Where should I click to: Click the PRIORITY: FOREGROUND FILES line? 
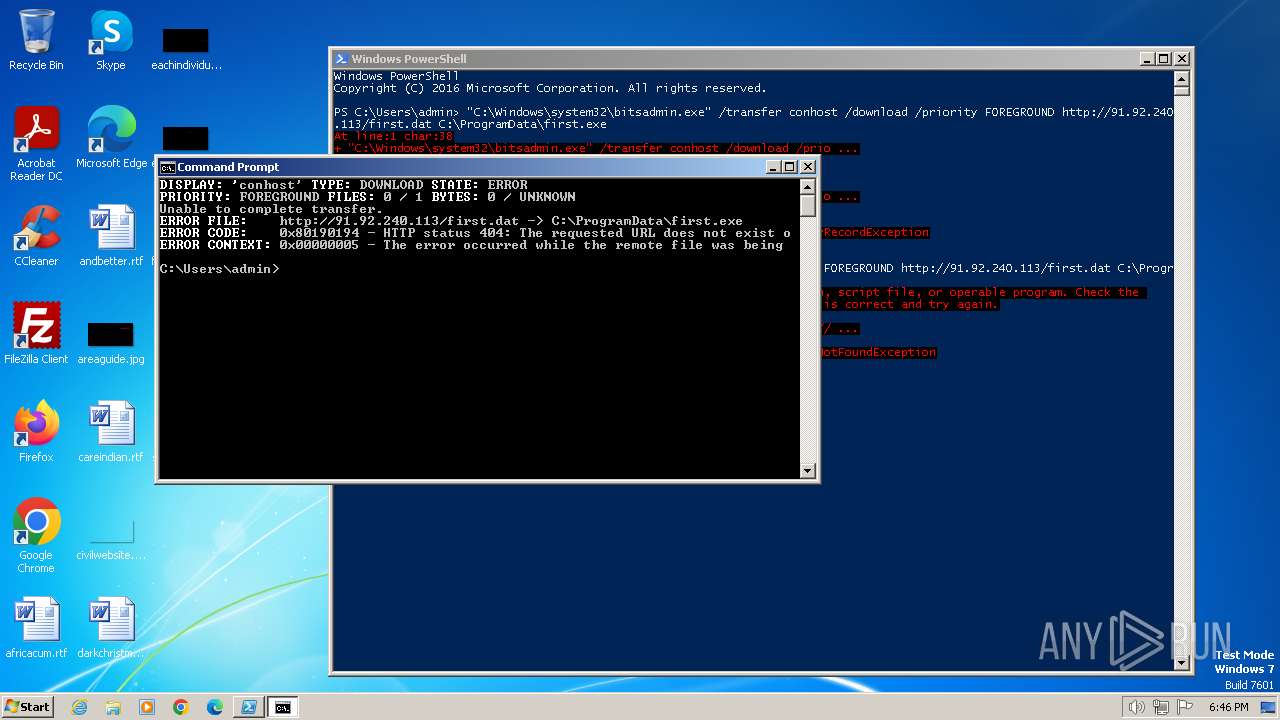point(368,197)
